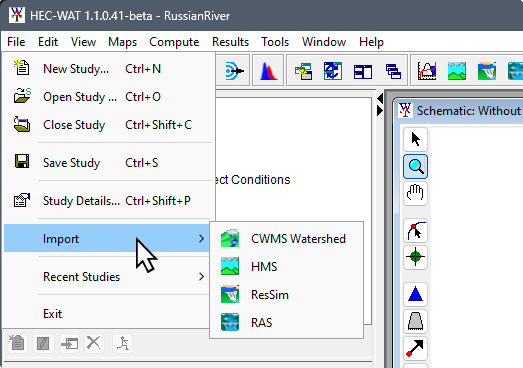Open the Compute menu
This screenshot has width=523, height=368.
click(174, 42)
